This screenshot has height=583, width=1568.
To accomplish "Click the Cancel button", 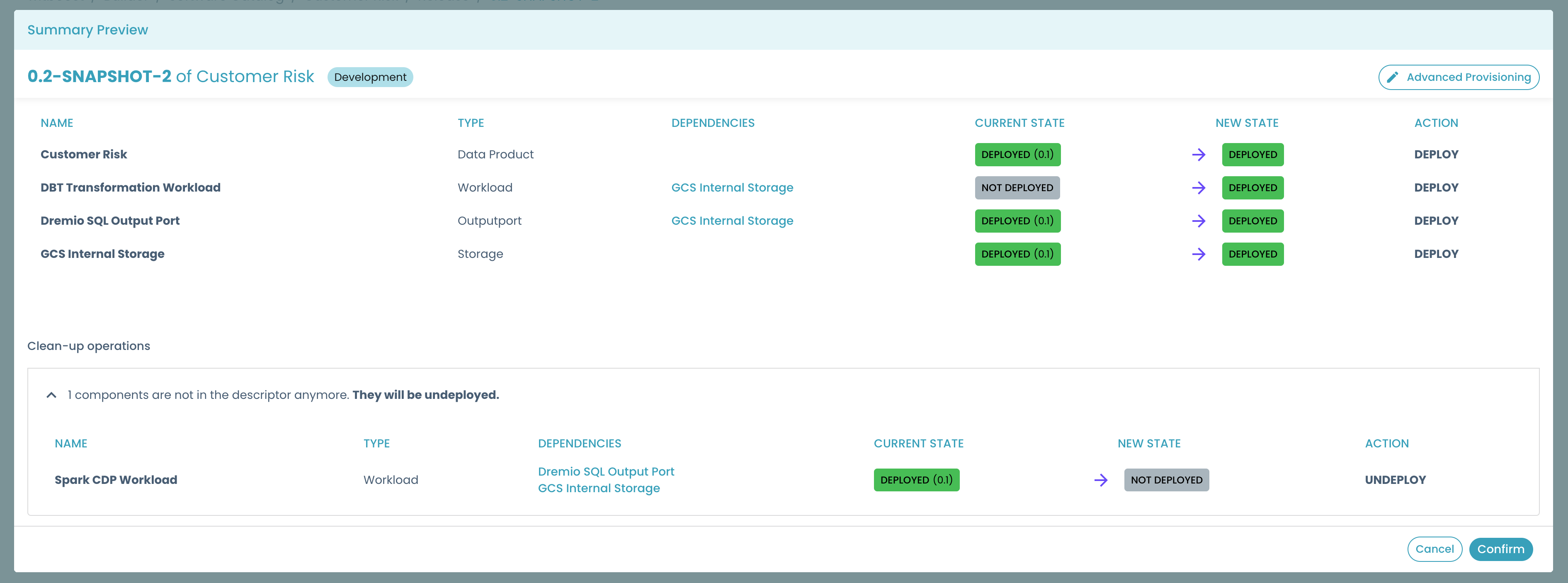I will click(x=1435, y=548).
